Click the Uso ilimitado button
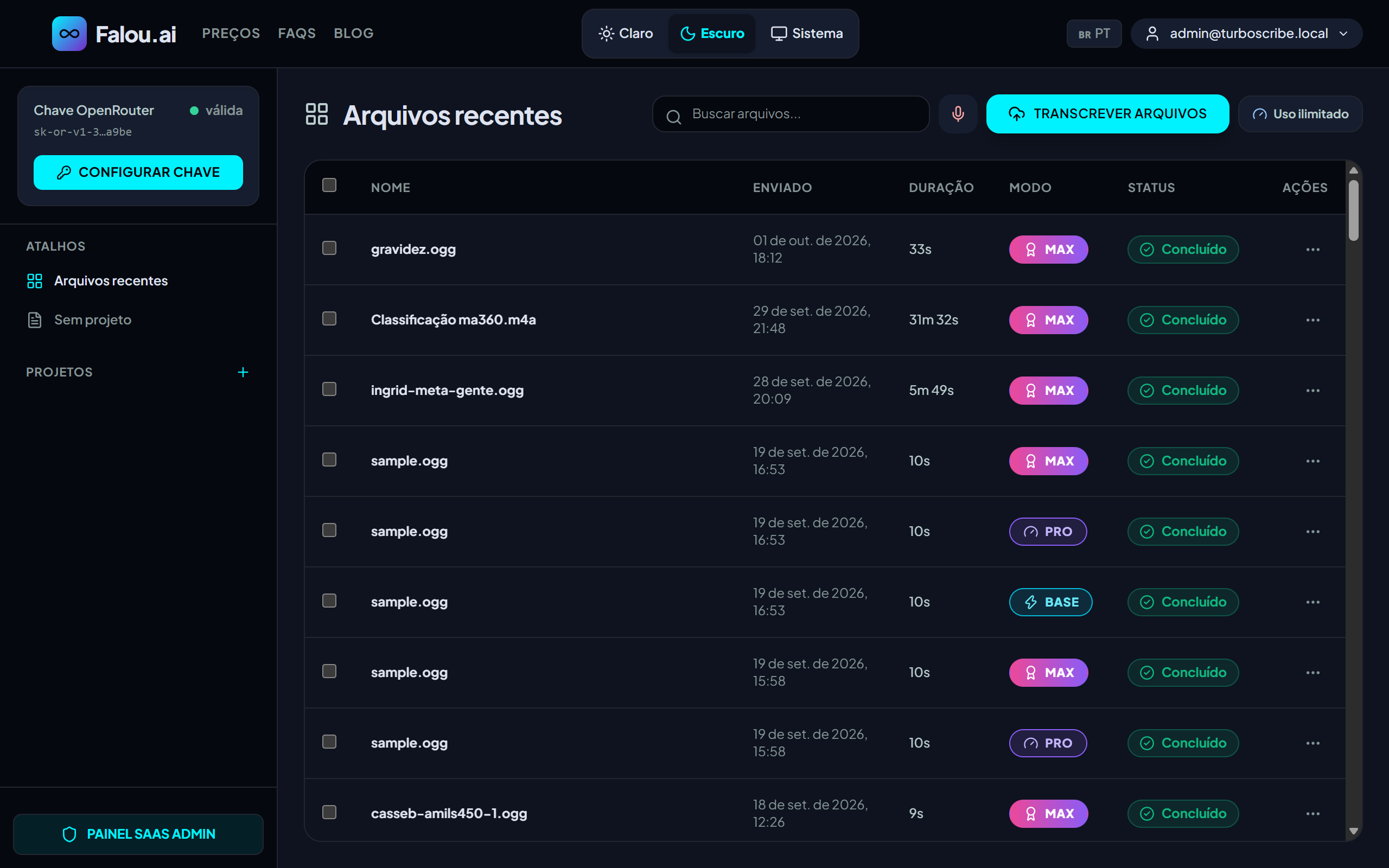Screen dimensions: 1389x868 [x=1300, y=114]
